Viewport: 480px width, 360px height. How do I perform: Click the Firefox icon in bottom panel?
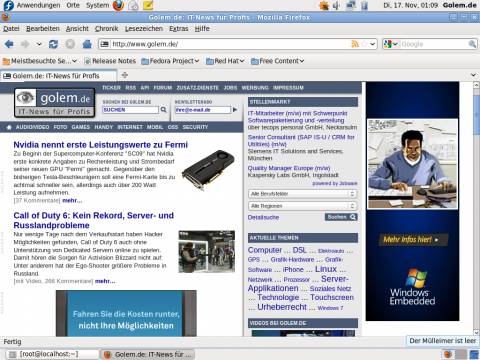[448, 354]
